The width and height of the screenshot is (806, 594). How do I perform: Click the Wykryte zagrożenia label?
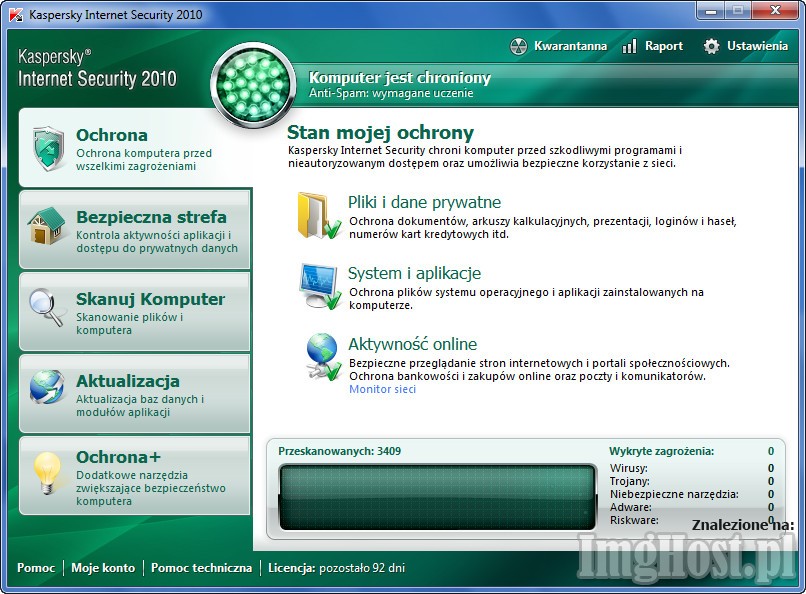click(662, 451)
